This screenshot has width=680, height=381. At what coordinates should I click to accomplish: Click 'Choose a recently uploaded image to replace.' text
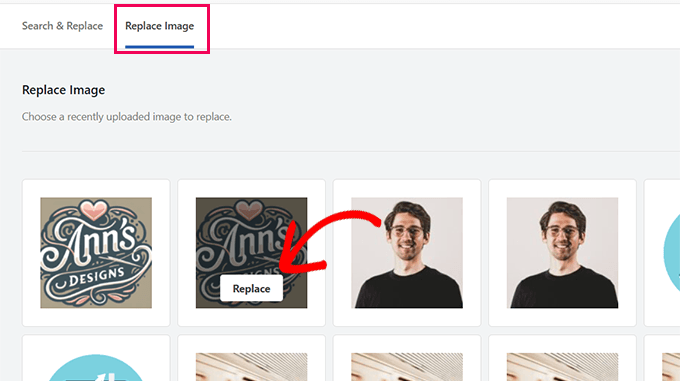pyautogui.click(x=127, y=117)
